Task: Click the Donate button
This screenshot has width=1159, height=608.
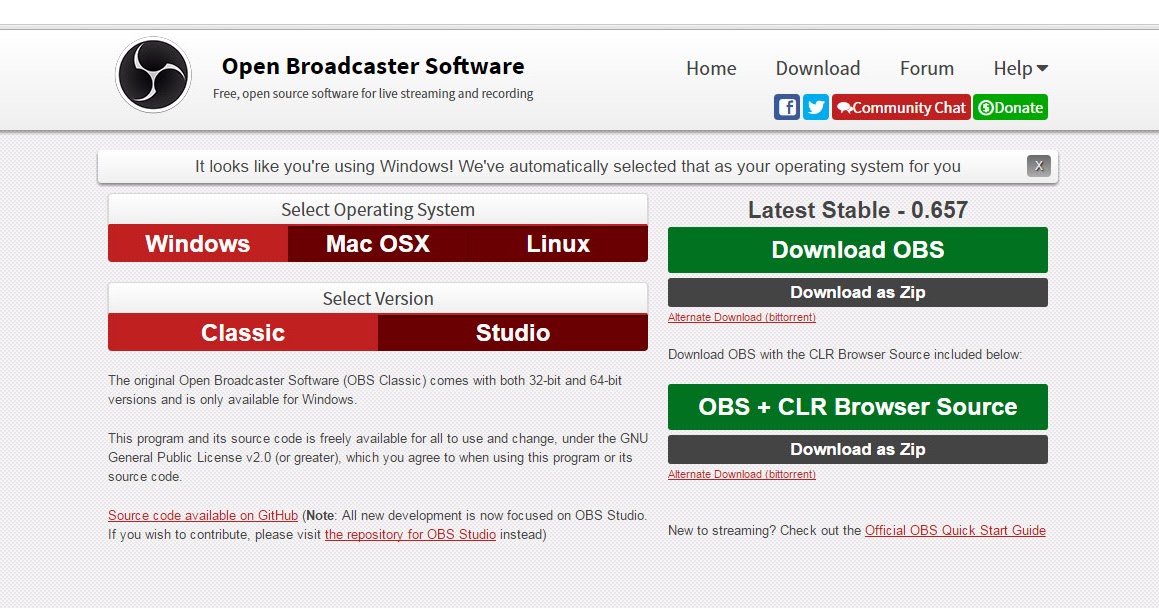Action: click(1010, 107)
